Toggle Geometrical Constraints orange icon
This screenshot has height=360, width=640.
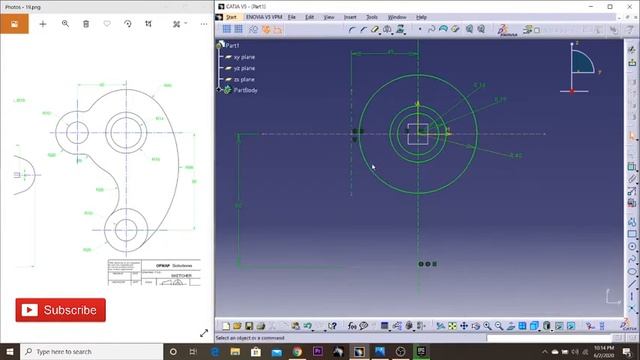pos(266,29)
